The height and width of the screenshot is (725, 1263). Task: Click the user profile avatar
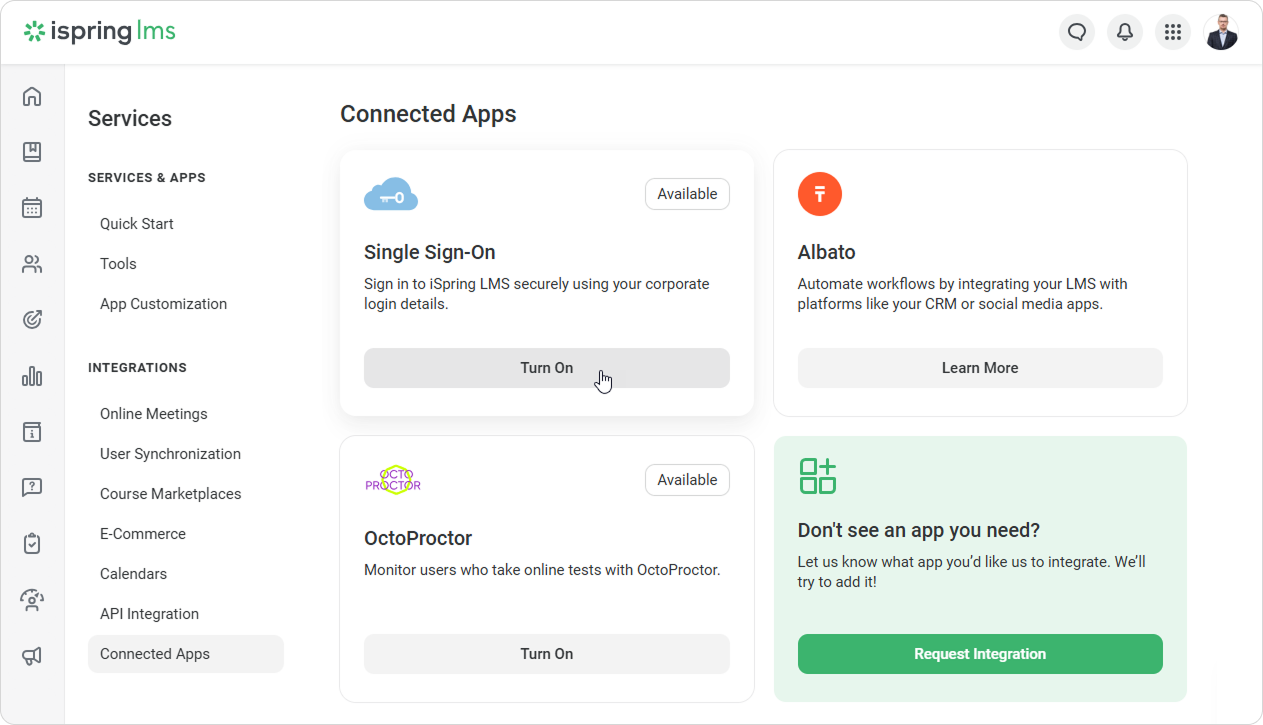pyautogui.click(x=1221, y=32)
